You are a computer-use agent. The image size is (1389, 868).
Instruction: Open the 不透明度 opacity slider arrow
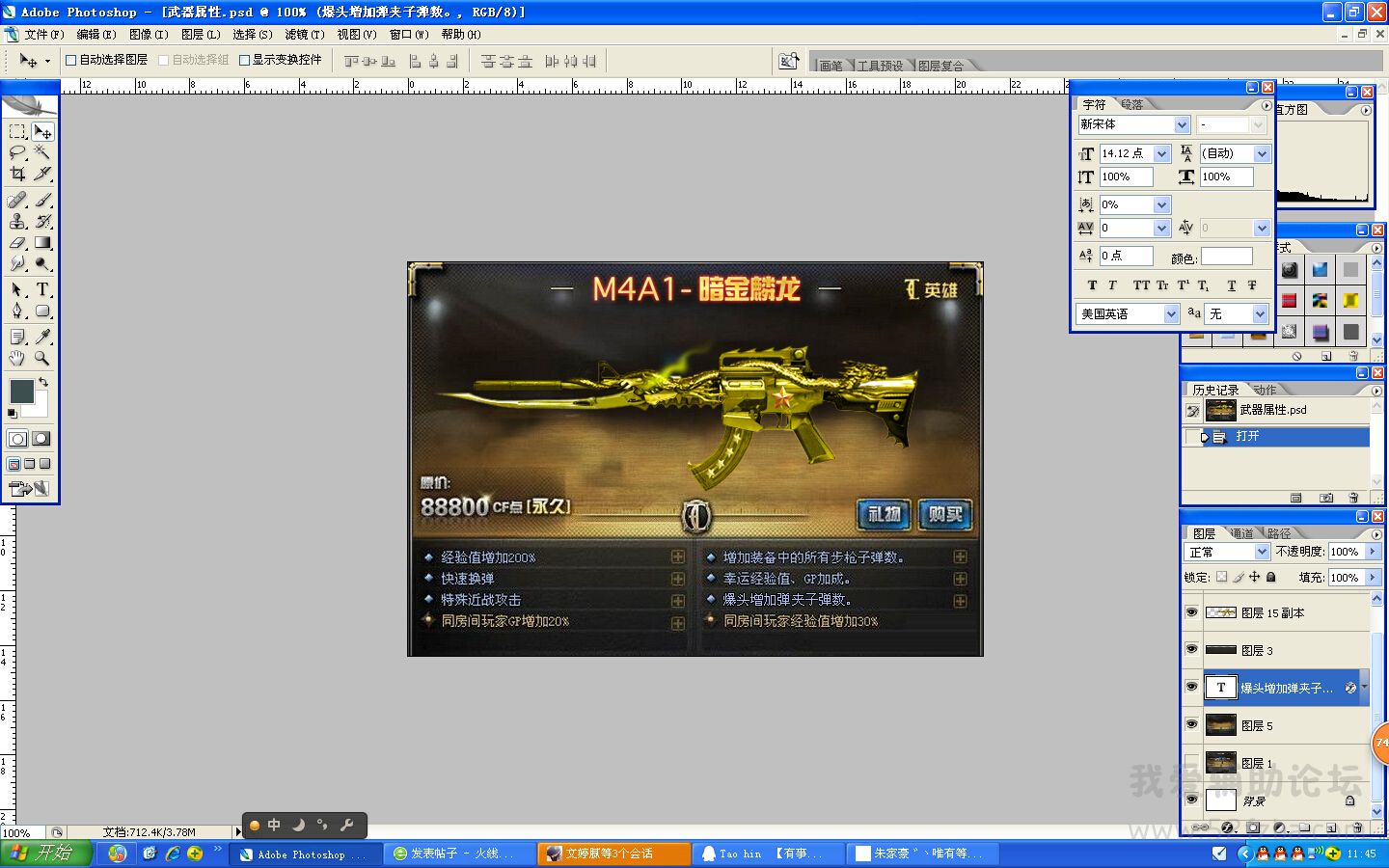pos(1371,552)
